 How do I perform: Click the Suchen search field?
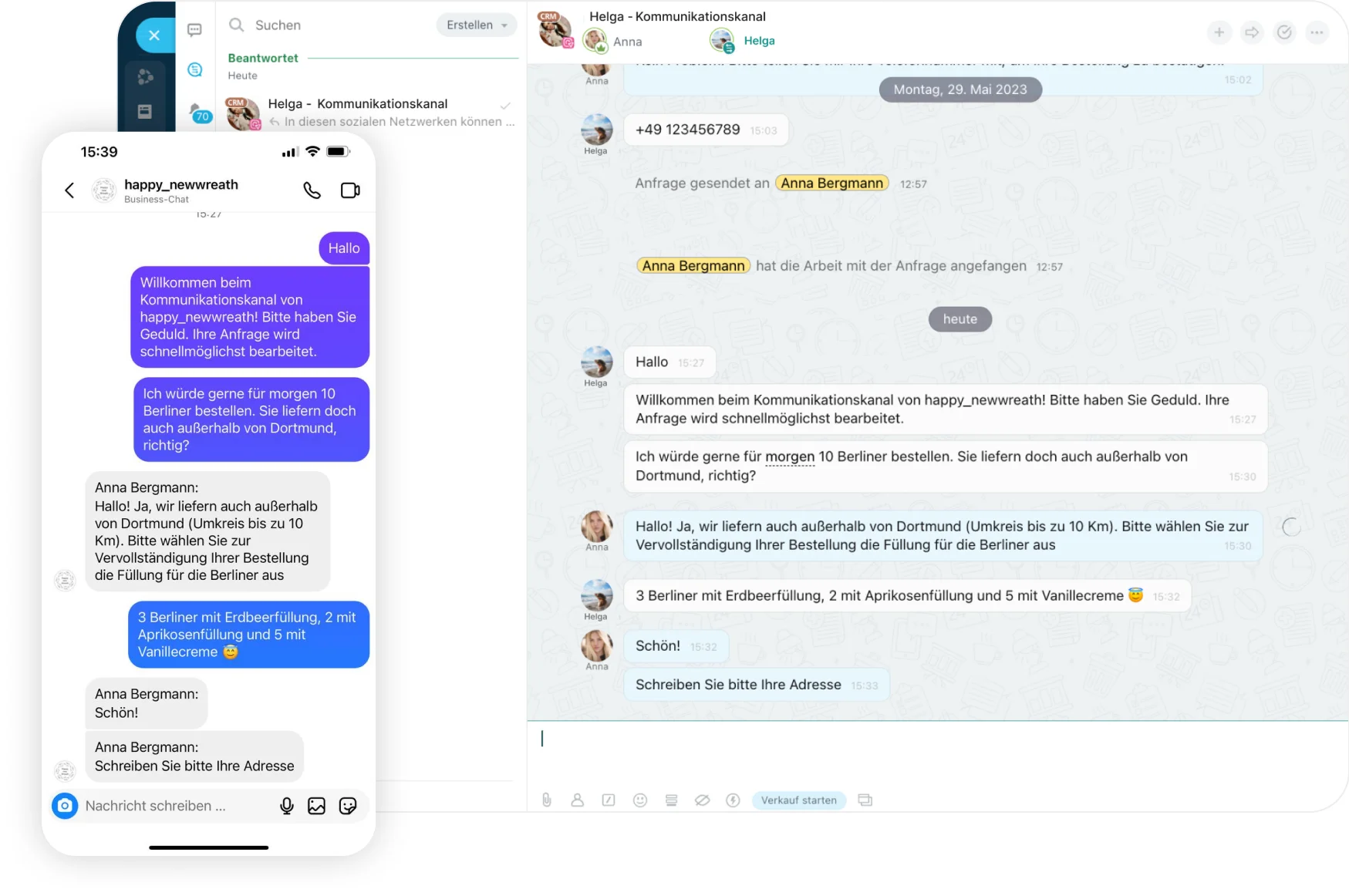pyautogui.click(x=328, y=25)
